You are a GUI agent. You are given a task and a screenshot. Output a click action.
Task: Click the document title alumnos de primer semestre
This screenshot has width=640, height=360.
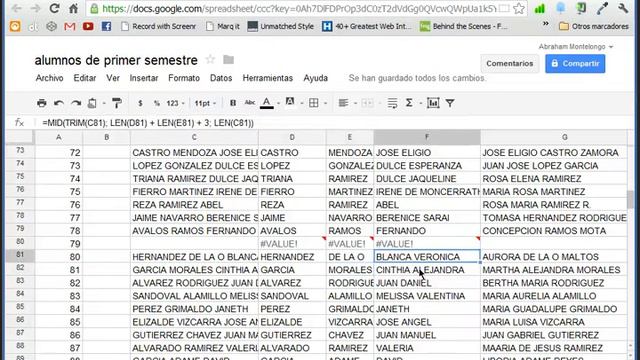coord(116,60)
